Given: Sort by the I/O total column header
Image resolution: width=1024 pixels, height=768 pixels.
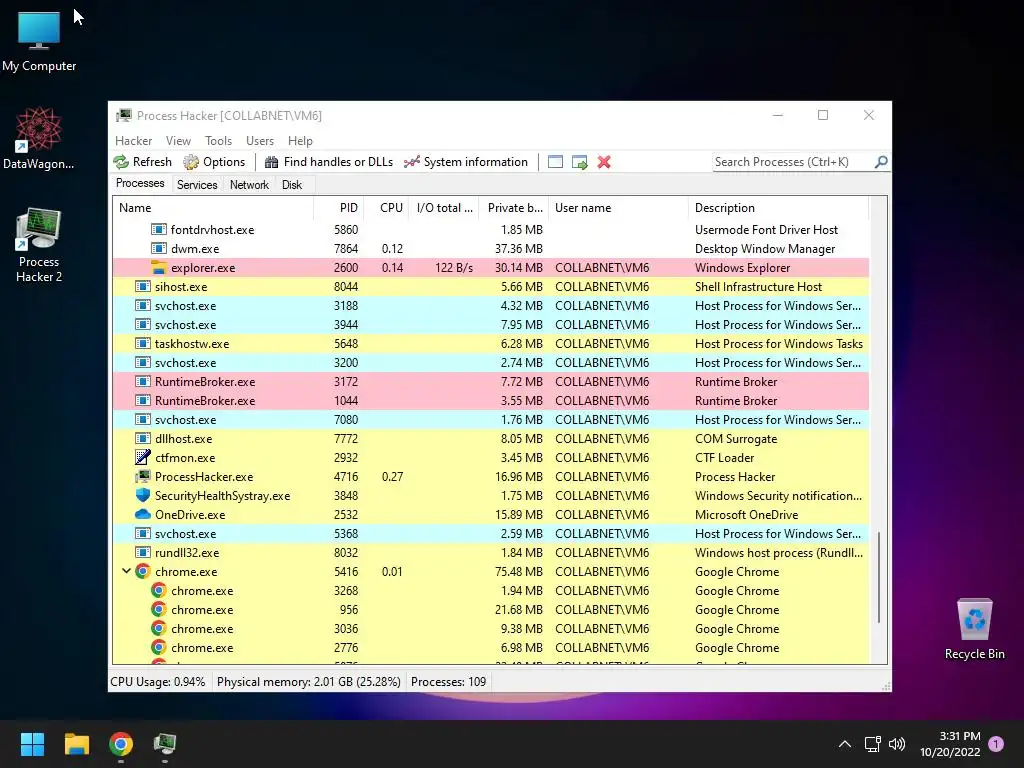Looking at the screenshot, I should (444, 208).
